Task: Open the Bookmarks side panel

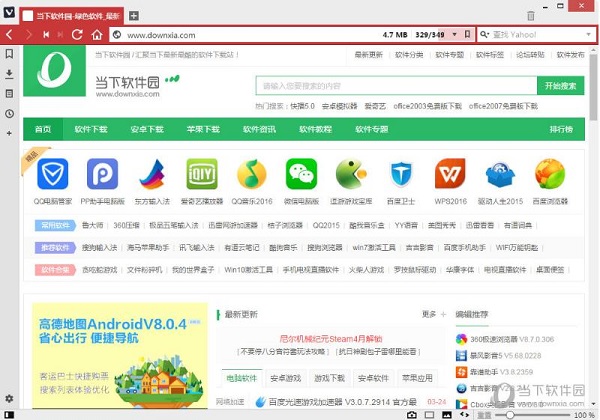Action: tap(9, 54)
